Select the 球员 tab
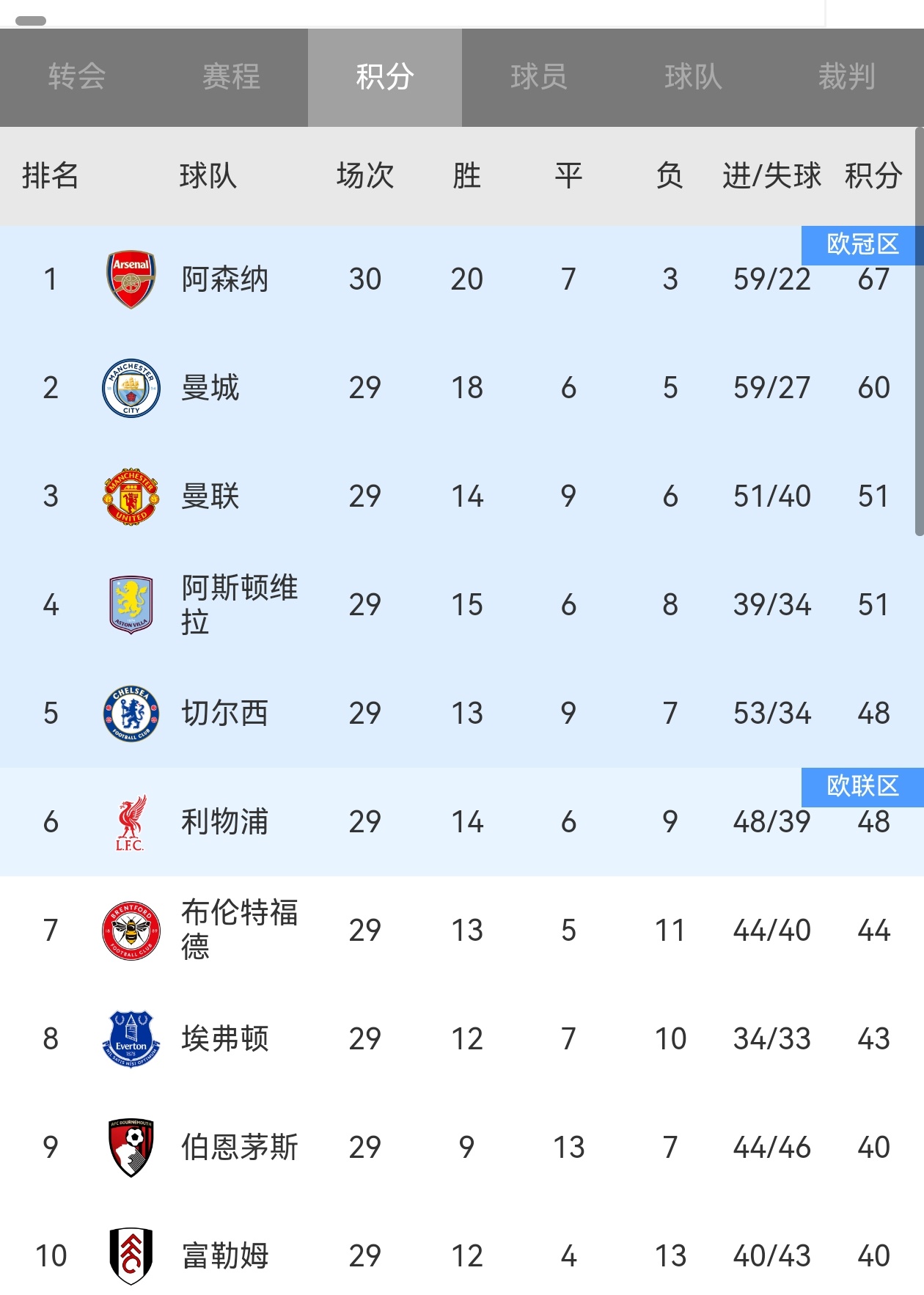Image resolution: width=924 pixels, height=1295 pixels. [x=539, y=77]
